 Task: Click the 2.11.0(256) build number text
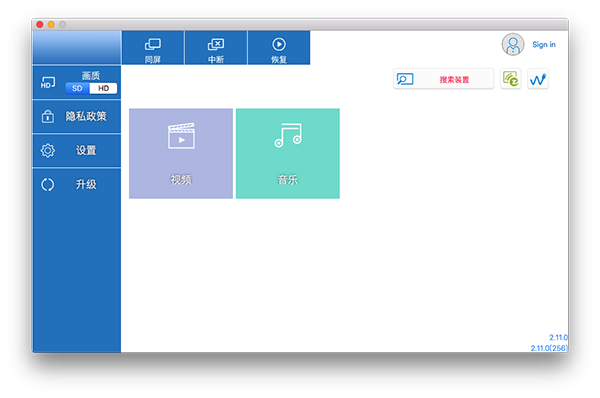[549, 348]
